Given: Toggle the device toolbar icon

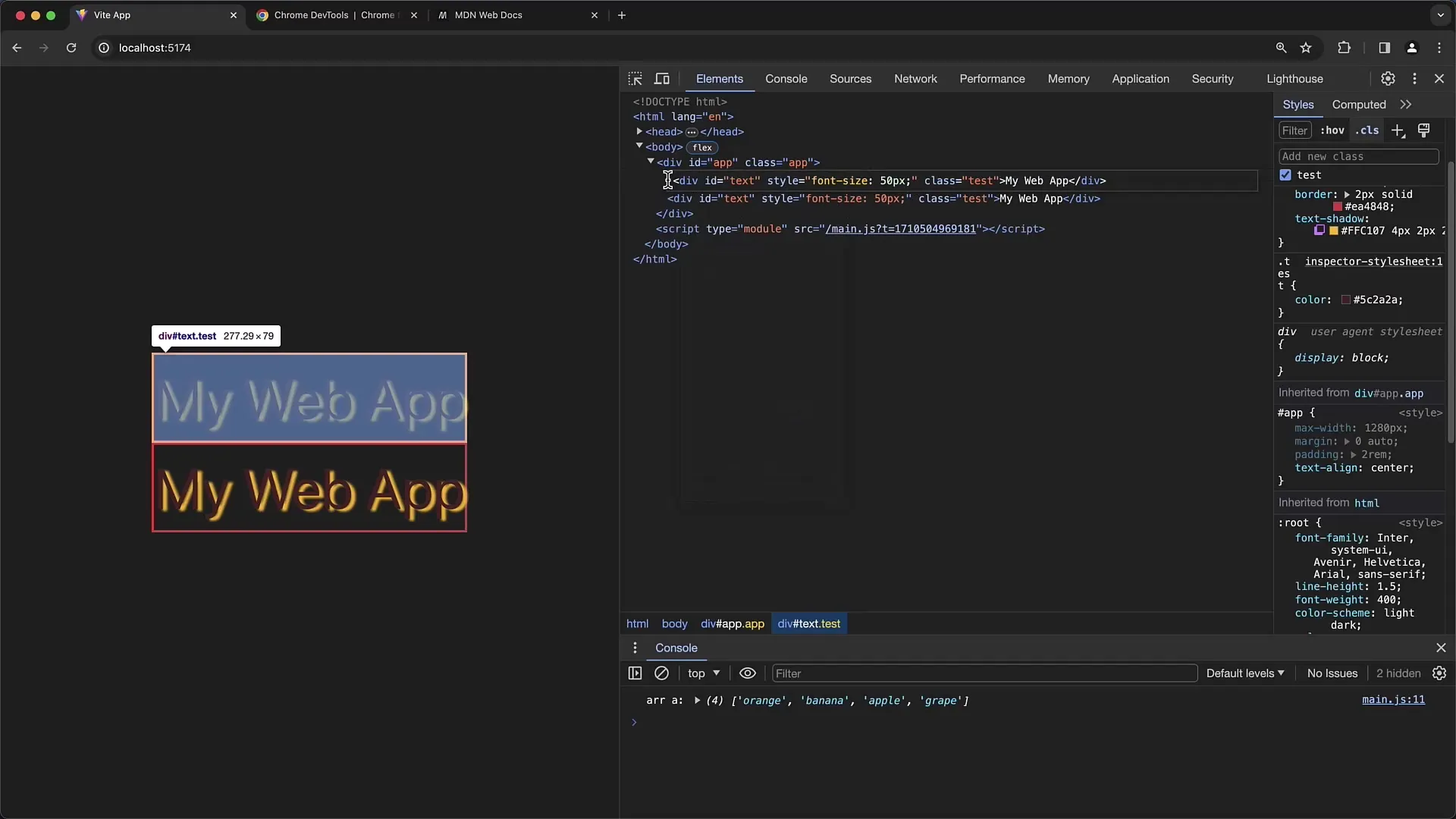Looking at the screenshot, I should tap(662, 79).
